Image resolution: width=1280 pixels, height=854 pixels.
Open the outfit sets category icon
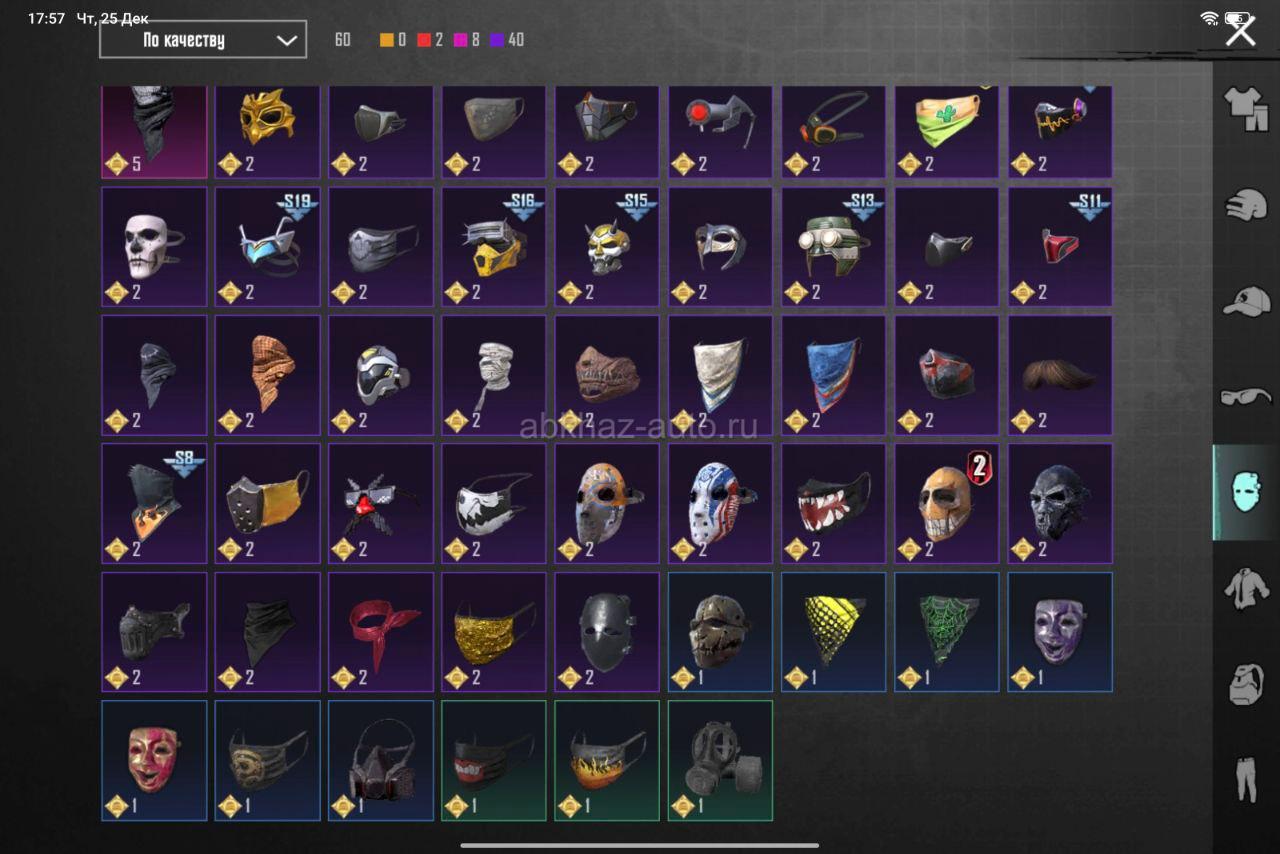[x=1246, y=109]
